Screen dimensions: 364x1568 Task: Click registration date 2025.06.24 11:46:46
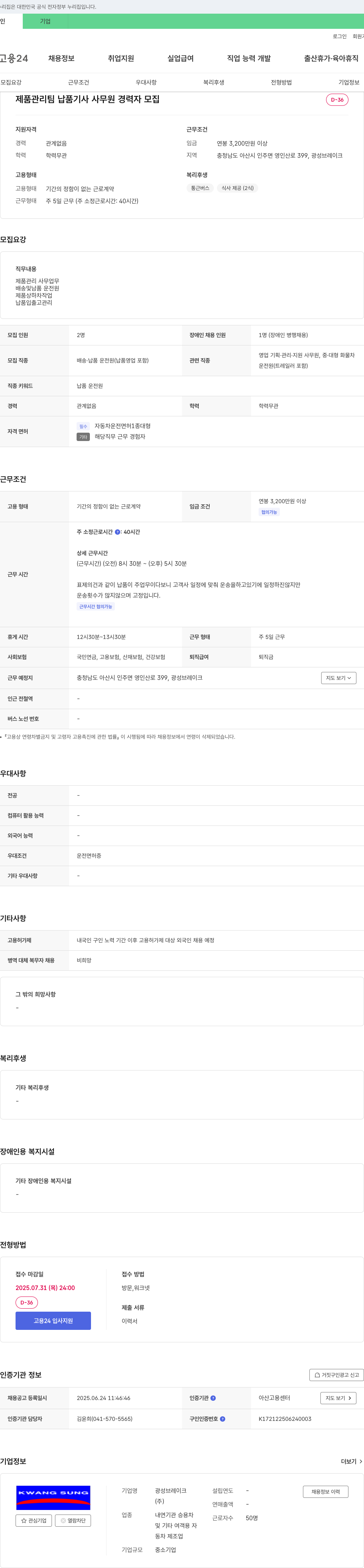coord(104,1398)
